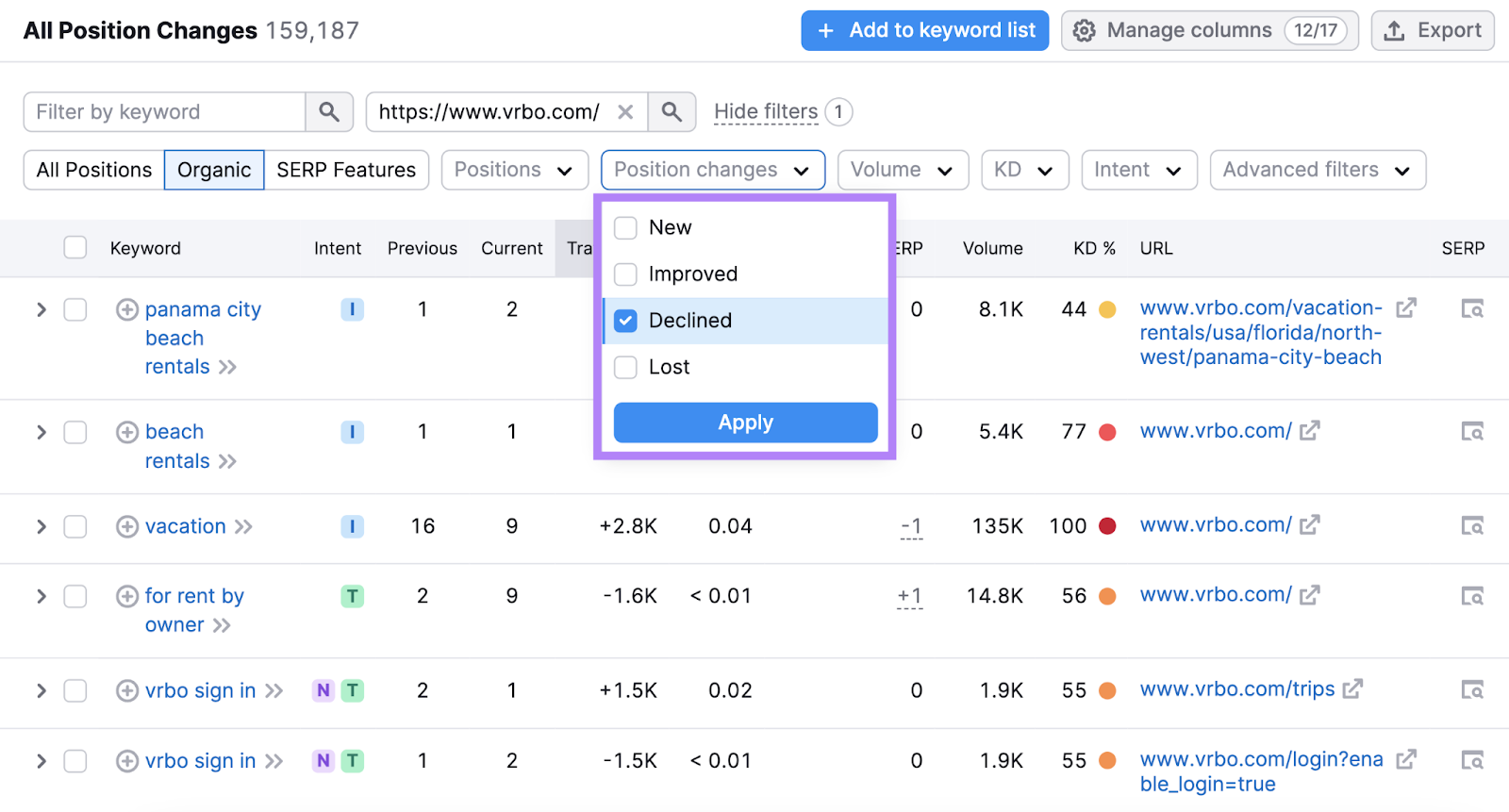Click the Manage columns gear icon
The height and width of the screenshot is (812, 1509).
click(x=1085, y=31)
